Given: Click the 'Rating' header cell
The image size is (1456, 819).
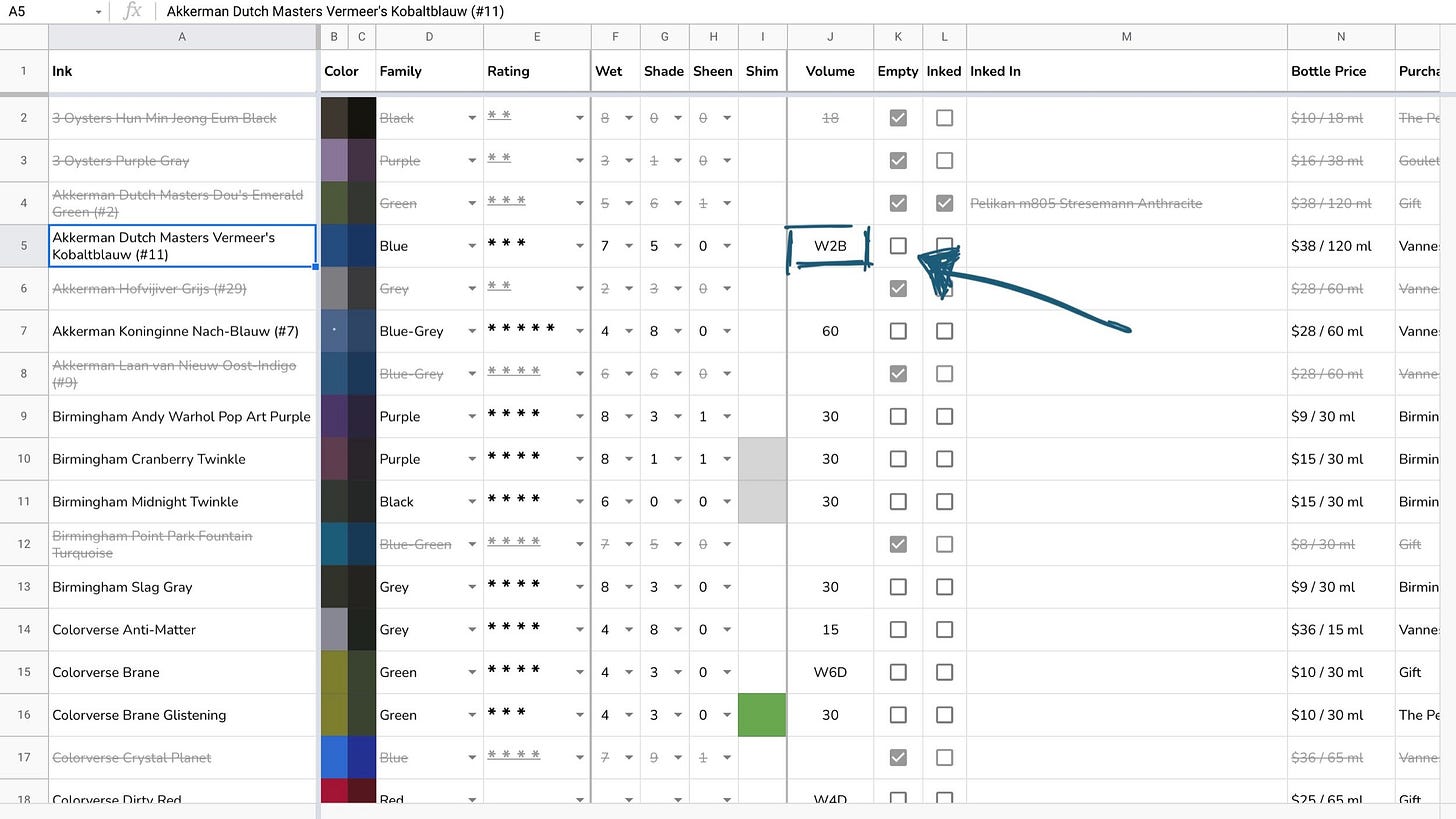Looking at the screenshot, I should [537, 71].
